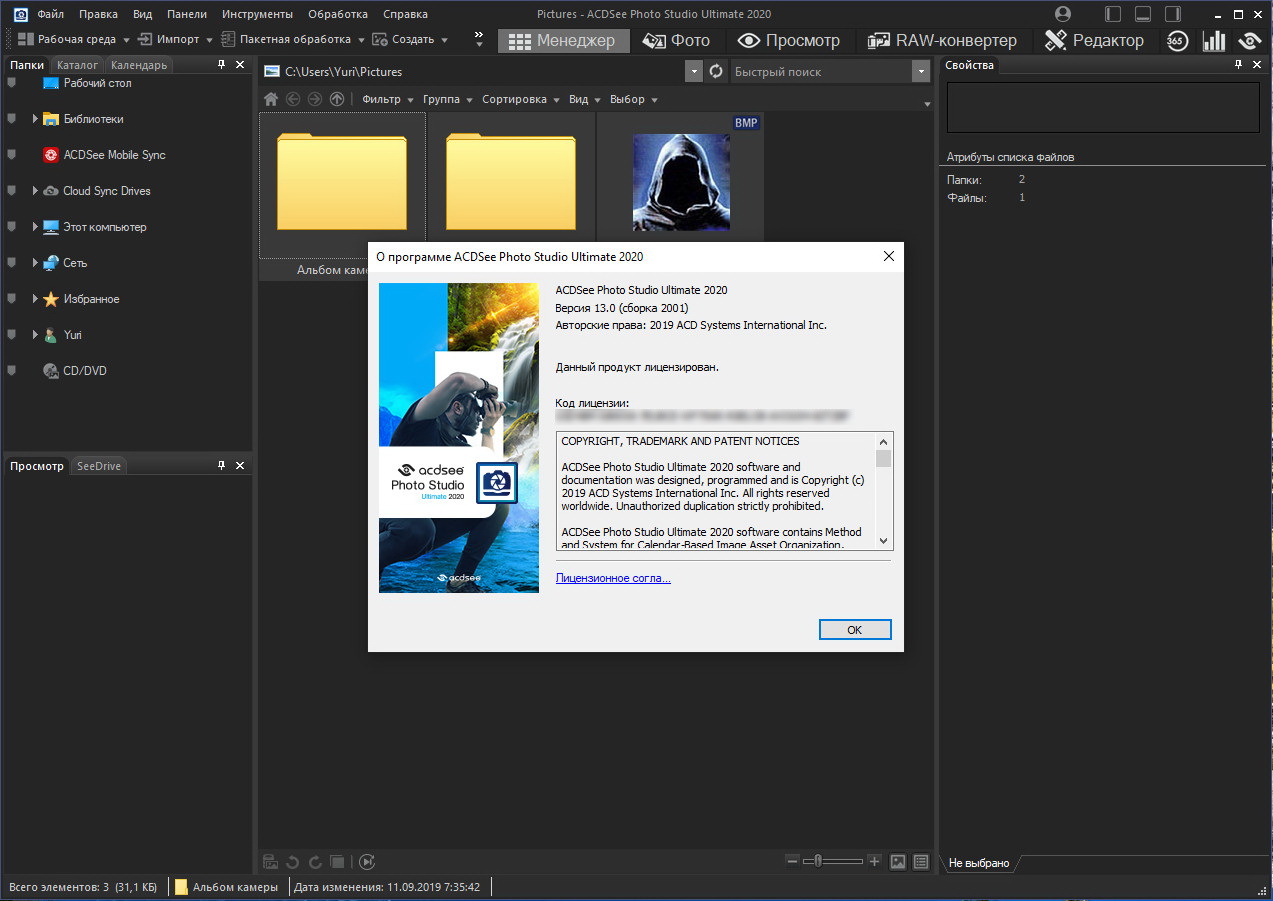This screenshot has width=1273, height=901.
Task: Open the statistics dashboard bar-chart icon
Action: point(1214,40)
